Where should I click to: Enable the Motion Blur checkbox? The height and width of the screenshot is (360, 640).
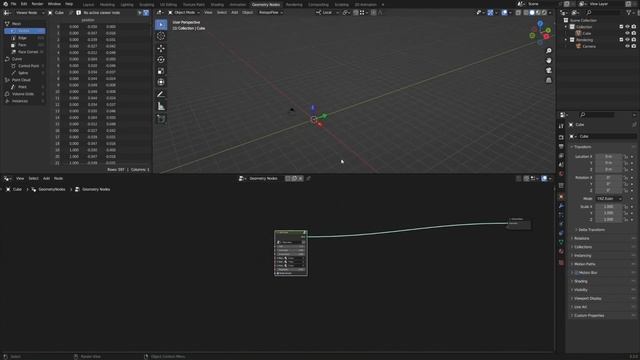(x=576, y=273)
